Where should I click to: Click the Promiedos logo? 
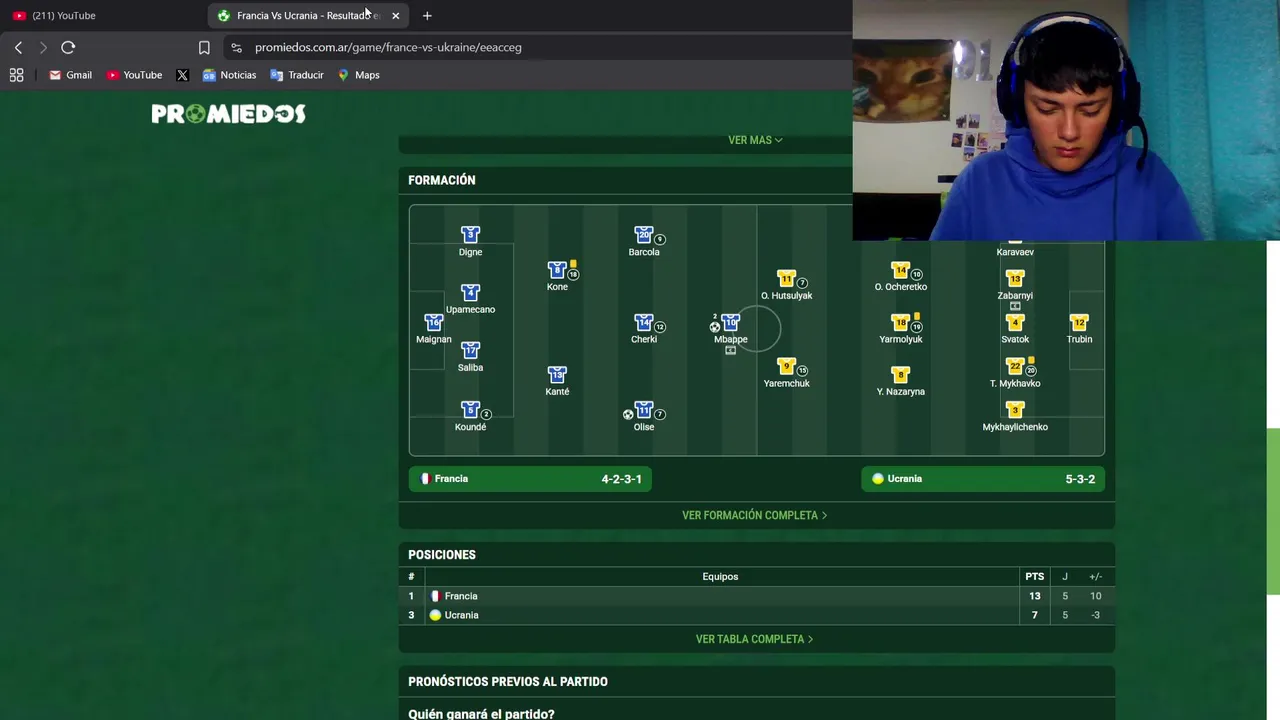[228, 114]
